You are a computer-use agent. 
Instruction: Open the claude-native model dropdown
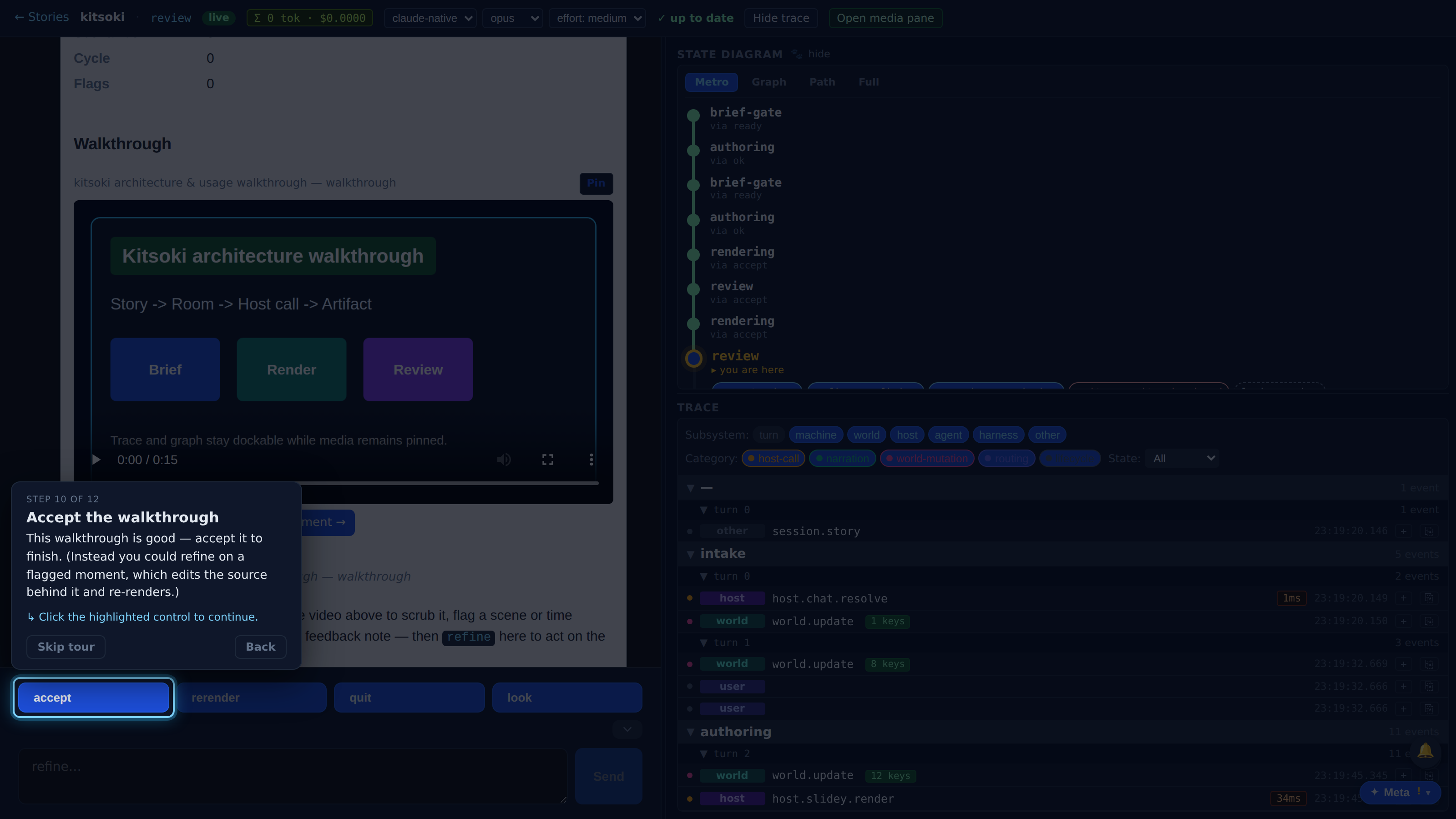click(431, 18)
